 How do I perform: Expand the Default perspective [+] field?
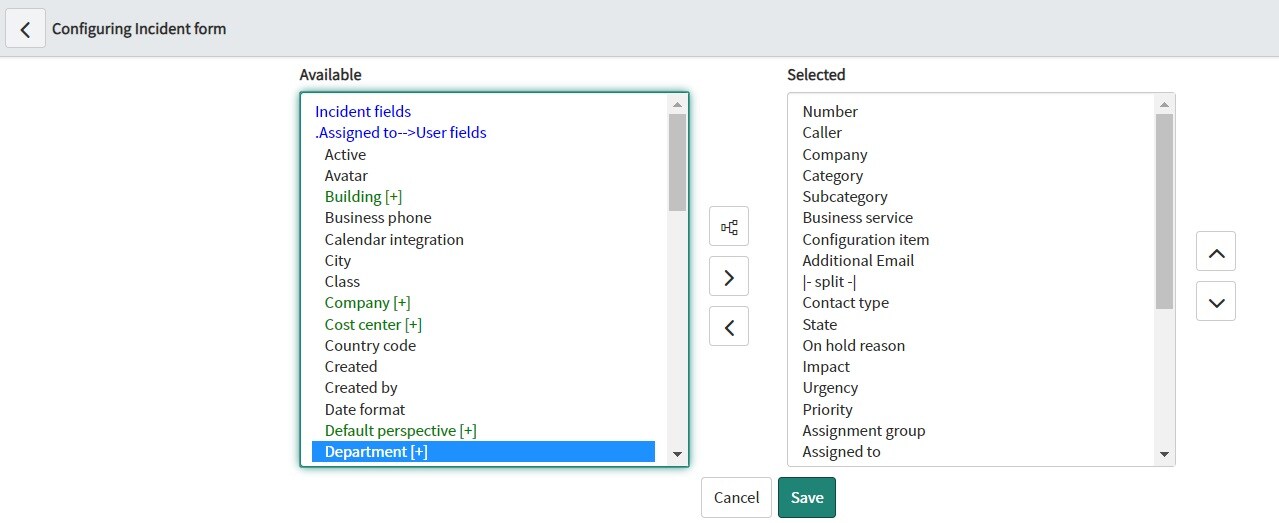(400, 431)
